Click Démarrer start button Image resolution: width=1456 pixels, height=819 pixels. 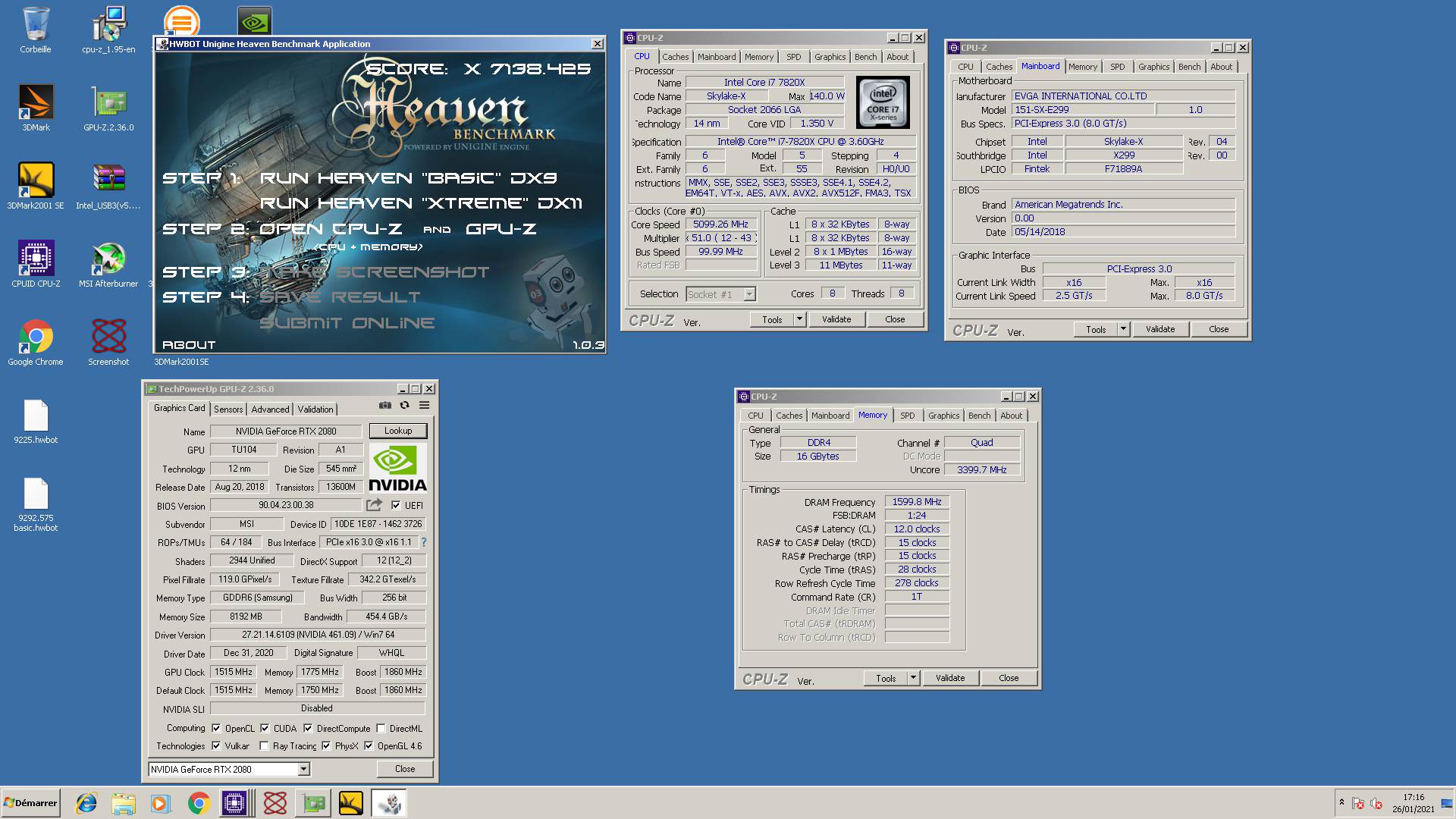(x=30, y=803)
